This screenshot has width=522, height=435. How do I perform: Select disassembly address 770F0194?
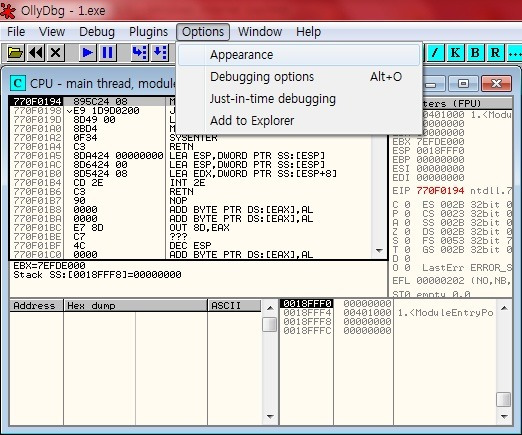pos(37,101)
